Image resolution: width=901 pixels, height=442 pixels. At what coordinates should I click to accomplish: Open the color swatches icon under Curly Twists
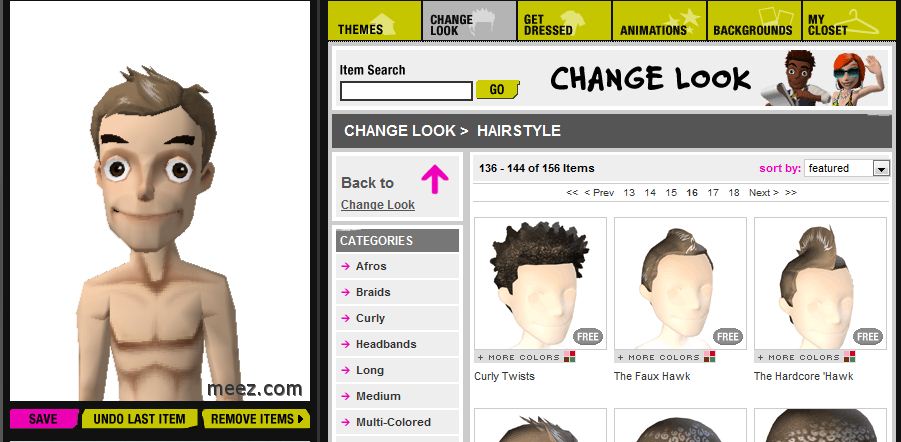569,357
